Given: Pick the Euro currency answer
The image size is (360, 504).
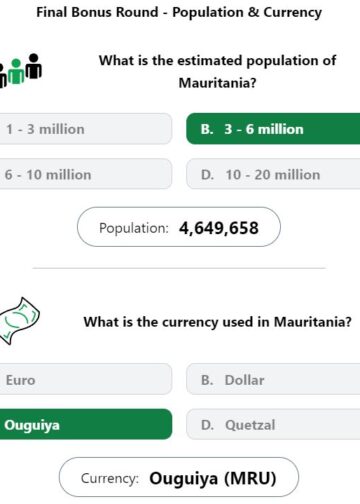Looking at the screenshot, I should click(x=86, y=379).
